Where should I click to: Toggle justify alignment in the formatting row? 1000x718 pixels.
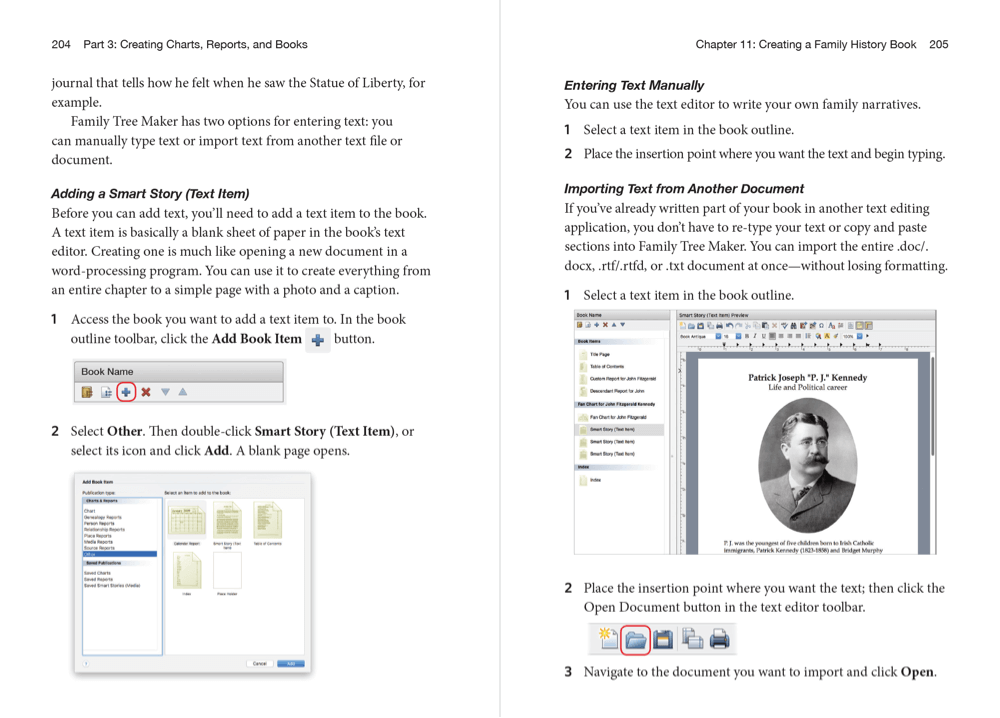coord(798,335)
